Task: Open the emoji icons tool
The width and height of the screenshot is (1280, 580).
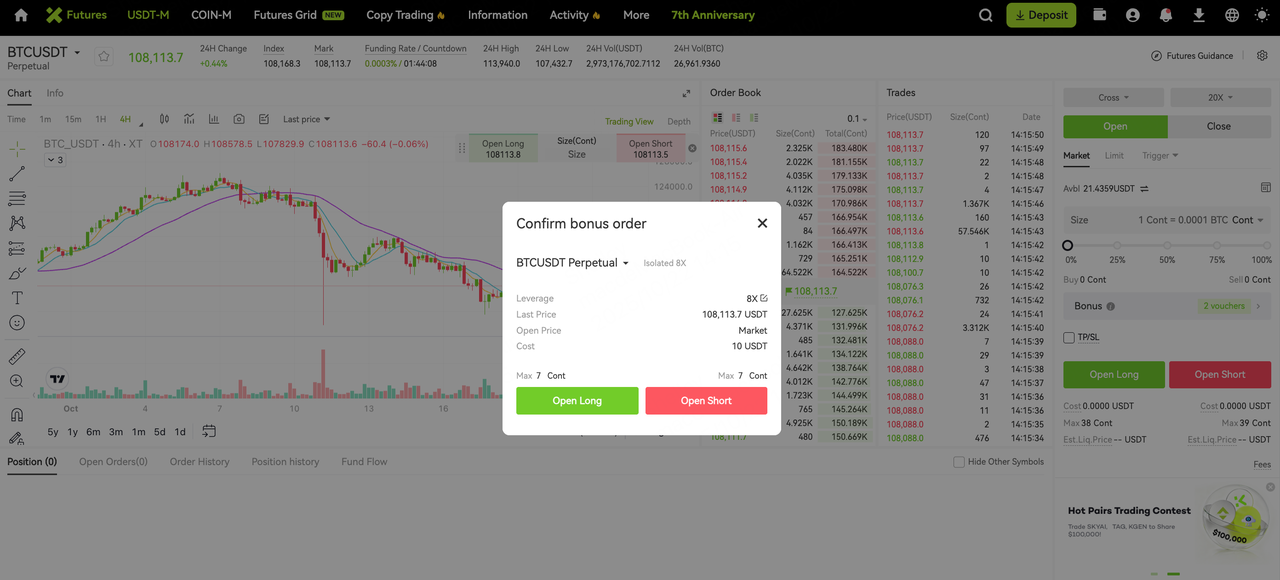Action: pos(17,323)
